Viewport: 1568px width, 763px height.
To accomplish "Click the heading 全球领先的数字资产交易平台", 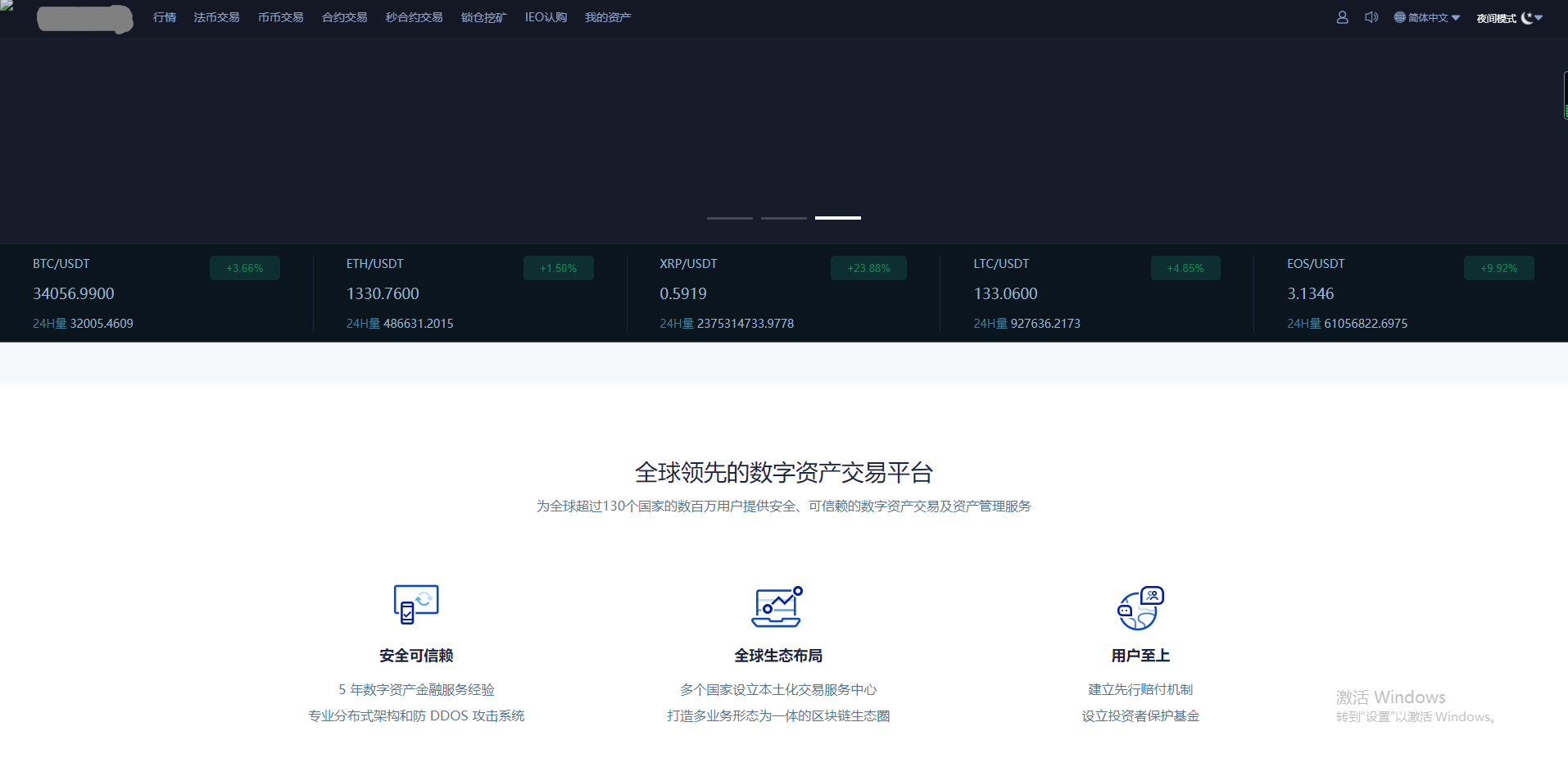I will [784, 473].
